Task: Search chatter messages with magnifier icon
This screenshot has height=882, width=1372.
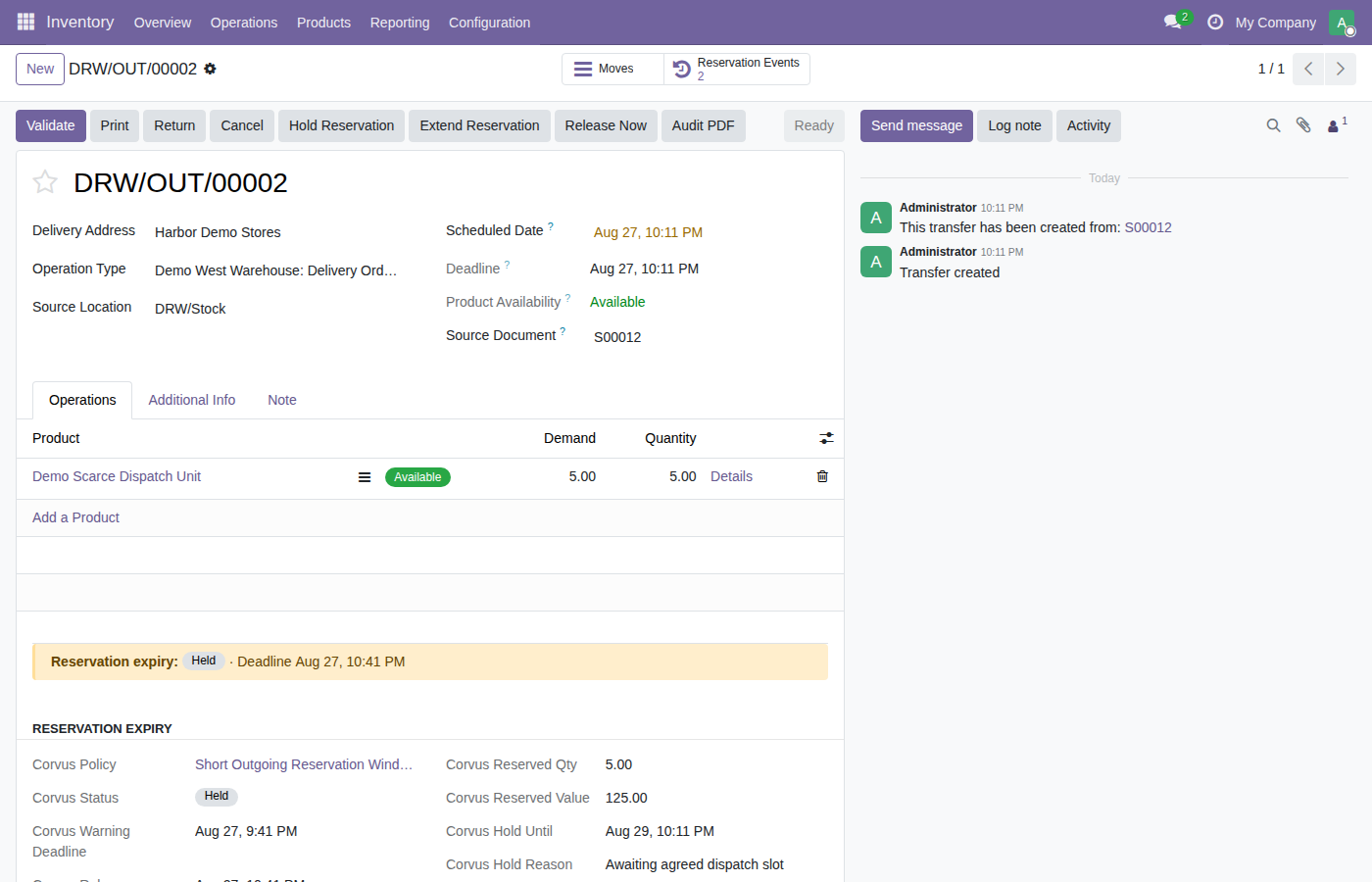Action: point(1273,125)
